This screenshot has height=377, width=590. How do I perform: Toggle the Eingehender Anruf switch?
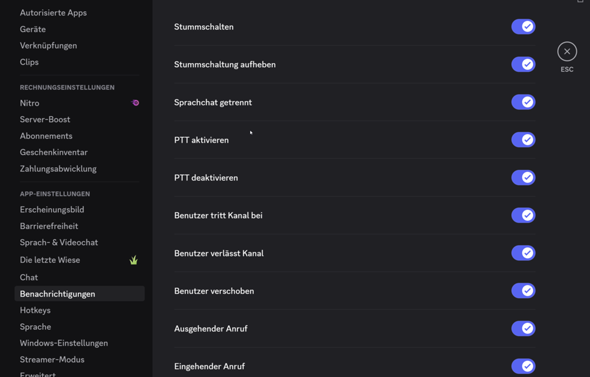coord(523,366)
